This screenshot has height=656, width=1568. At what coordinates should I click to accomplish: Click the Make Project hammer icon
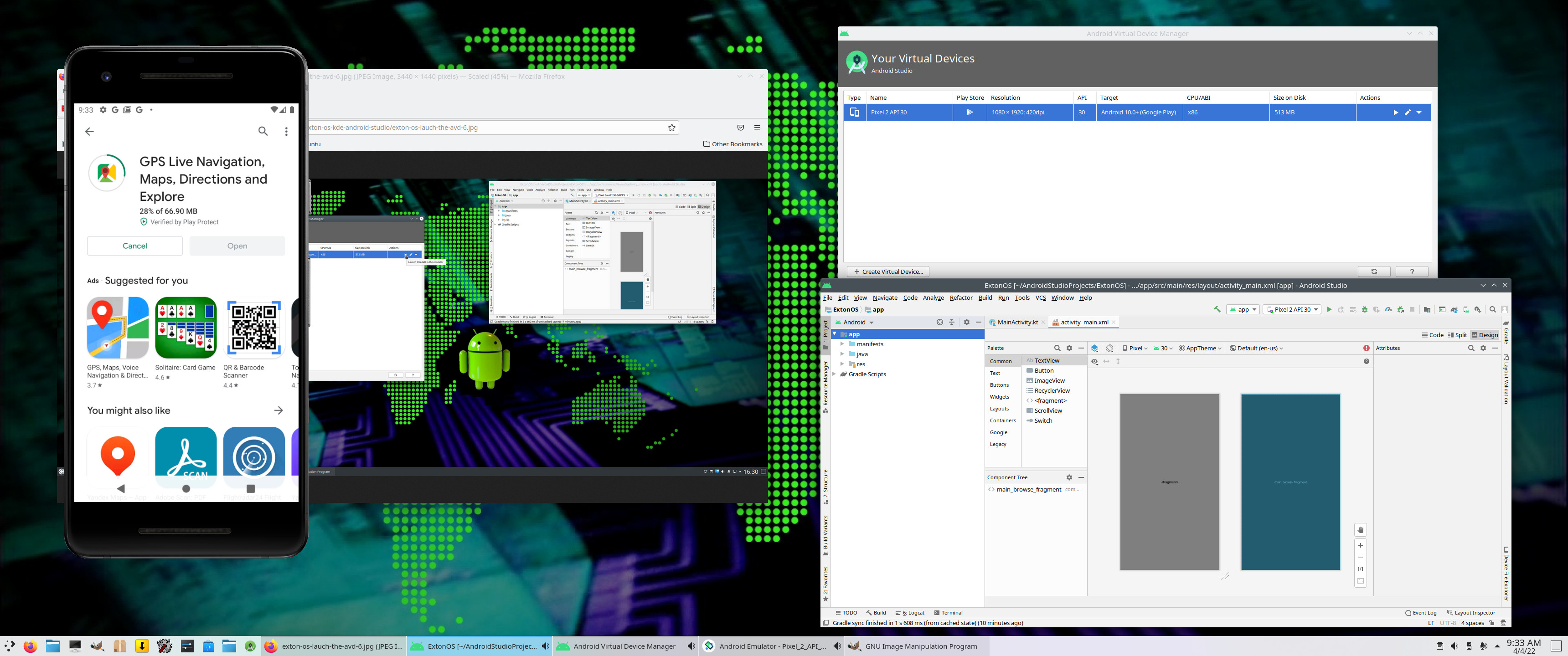[x=1217, y=310]
